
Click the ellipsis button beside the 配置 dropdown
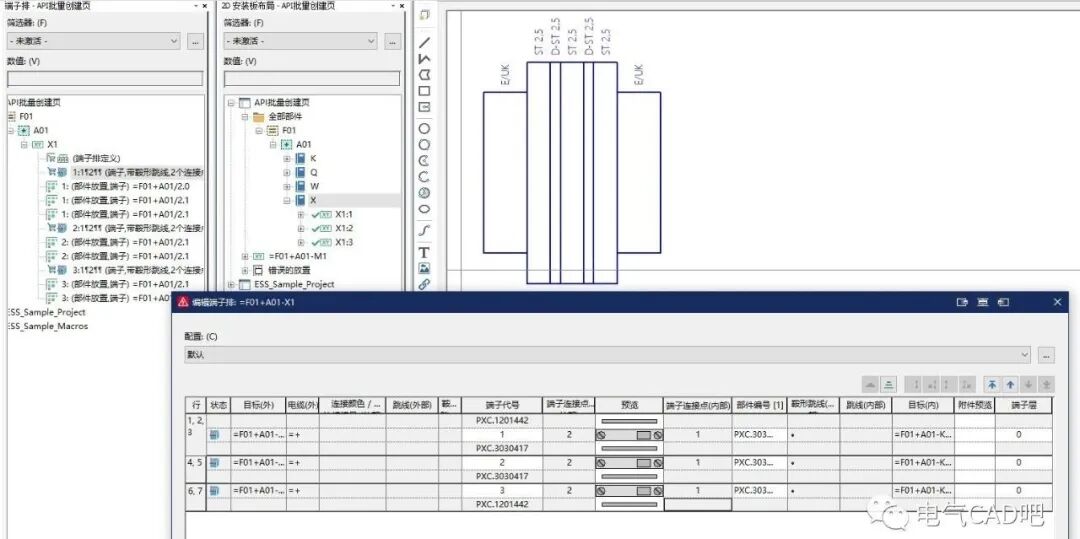(1046, 355)
